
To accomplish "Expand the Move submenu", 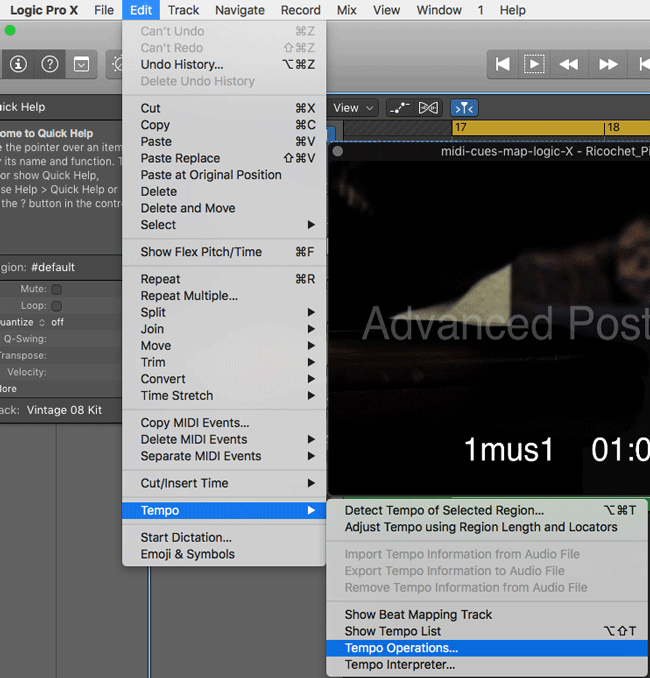I will pyautogui.click(x=224, y=345).
